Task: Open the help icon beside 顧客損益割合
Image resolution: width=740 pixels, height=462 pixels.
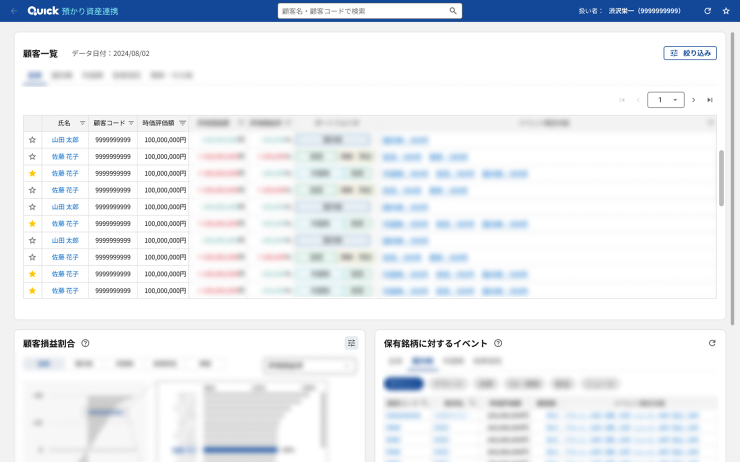Action: point(86,343)
